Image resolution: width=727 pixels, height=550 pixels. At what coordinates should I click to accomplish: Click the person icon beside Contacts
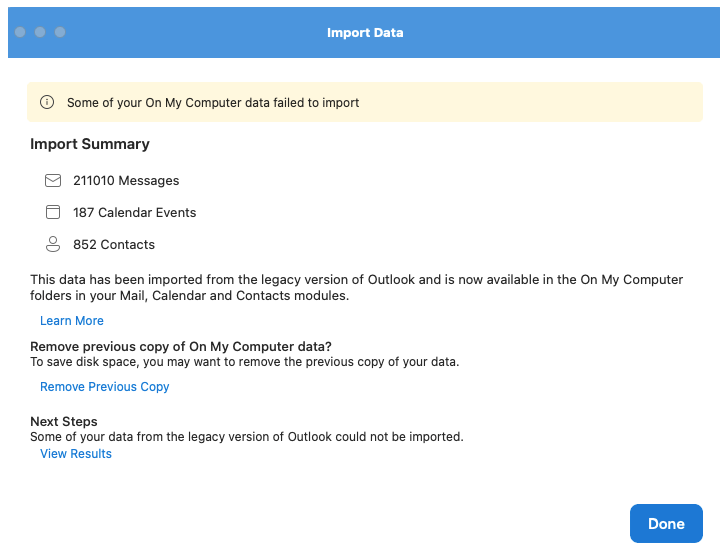pos(53,244)
